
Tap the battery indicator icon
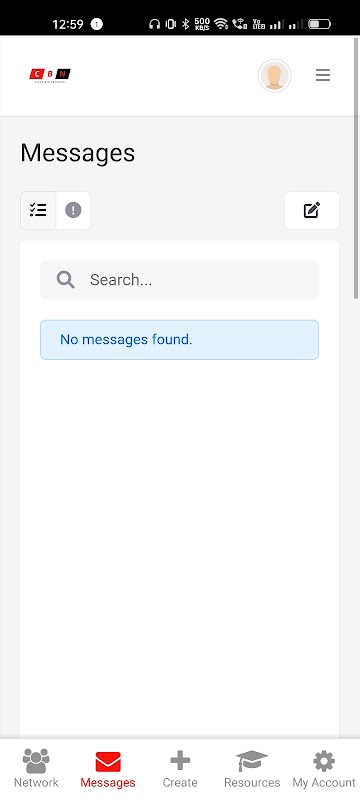pos(319,24)
